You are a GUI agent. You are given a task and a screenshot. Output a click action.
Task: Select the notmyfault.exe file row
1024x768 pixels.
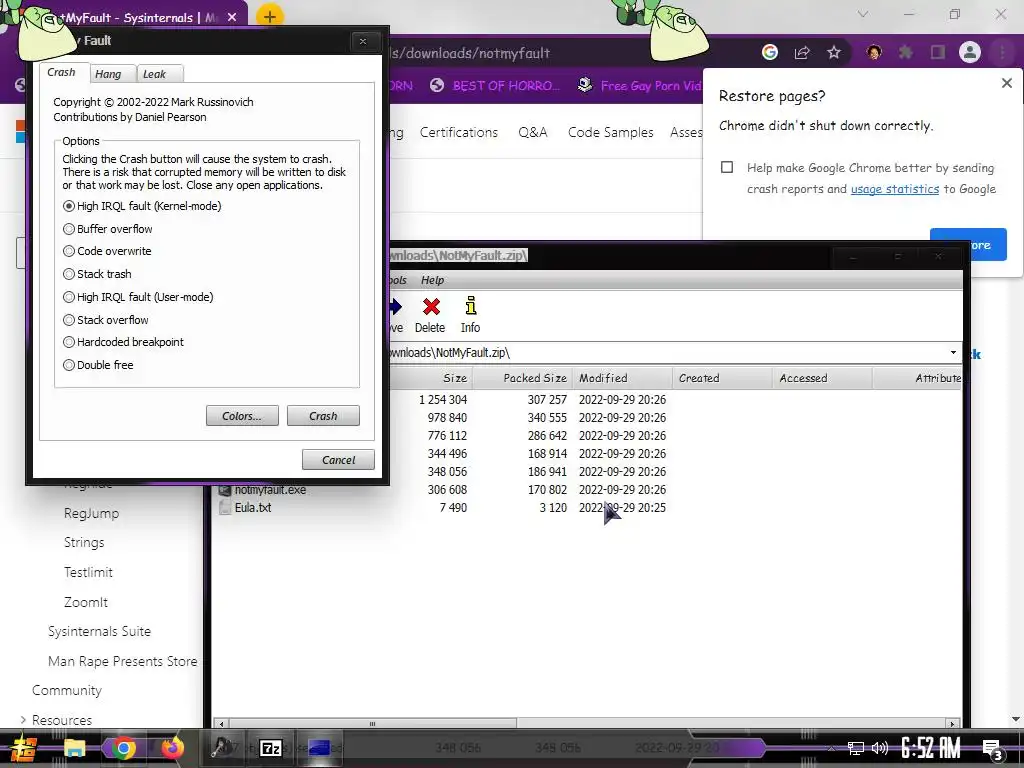(589, 490)
